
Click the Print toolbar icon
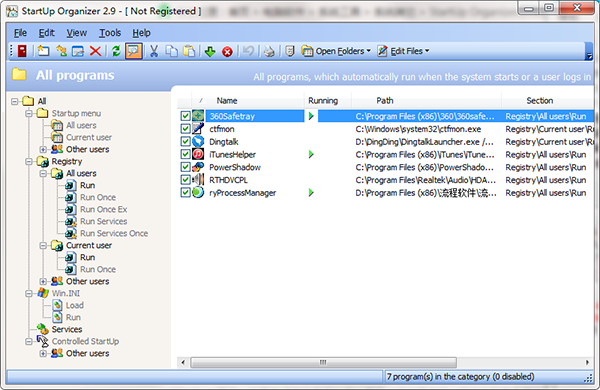click(269, 51)
